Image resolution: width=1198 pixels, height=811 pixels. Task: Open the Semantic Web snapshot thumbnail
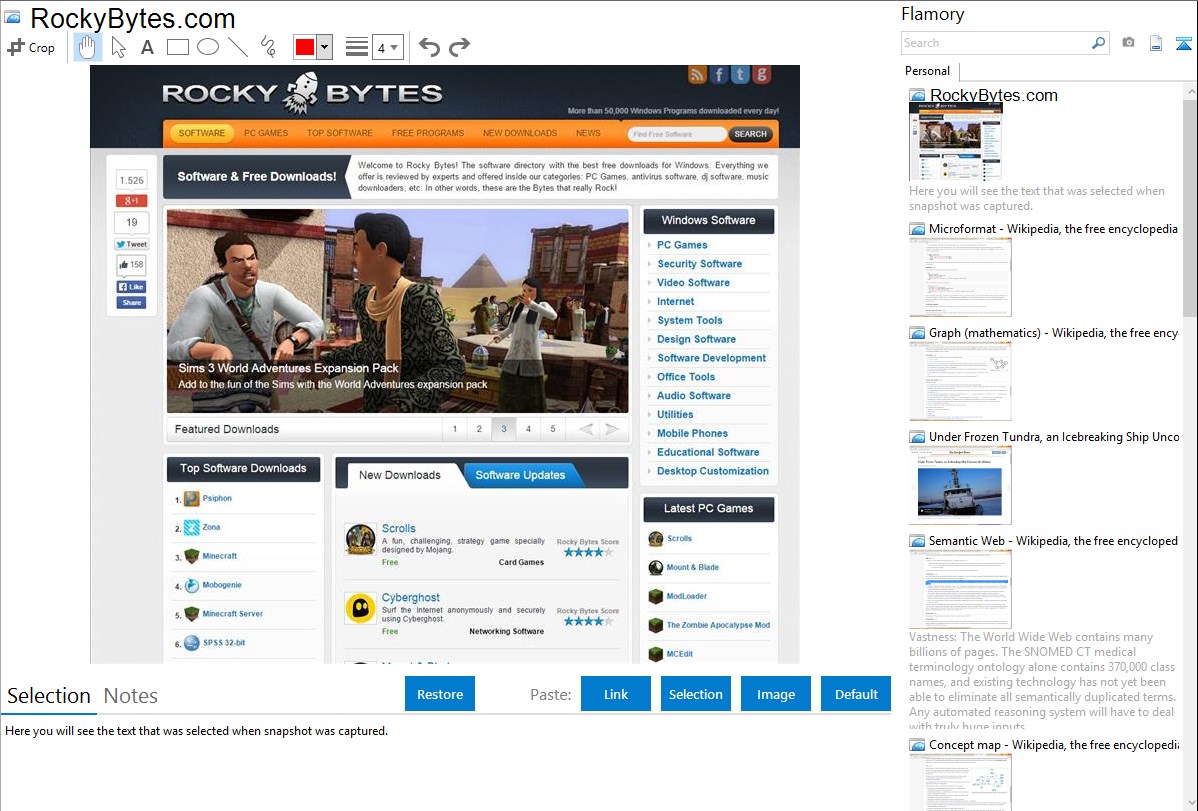pos(960,589)
